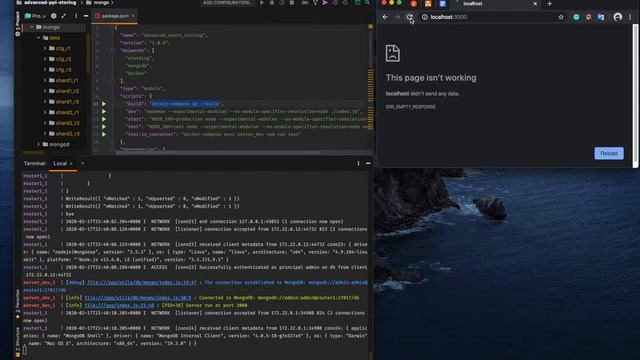Reload page via browser toolbar icon
The height and width of the screenshot is (360, 640).
tap(409, 17)
